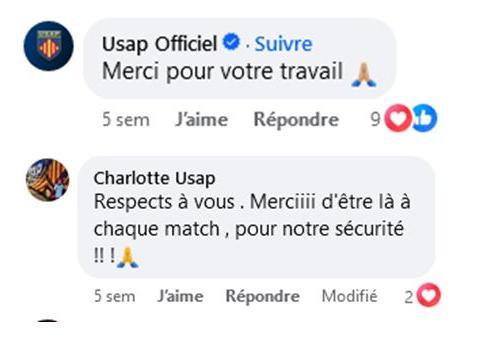View edit history via Modifié link
The width and height of the screenshot is (484, 360).
pos(349,296)
